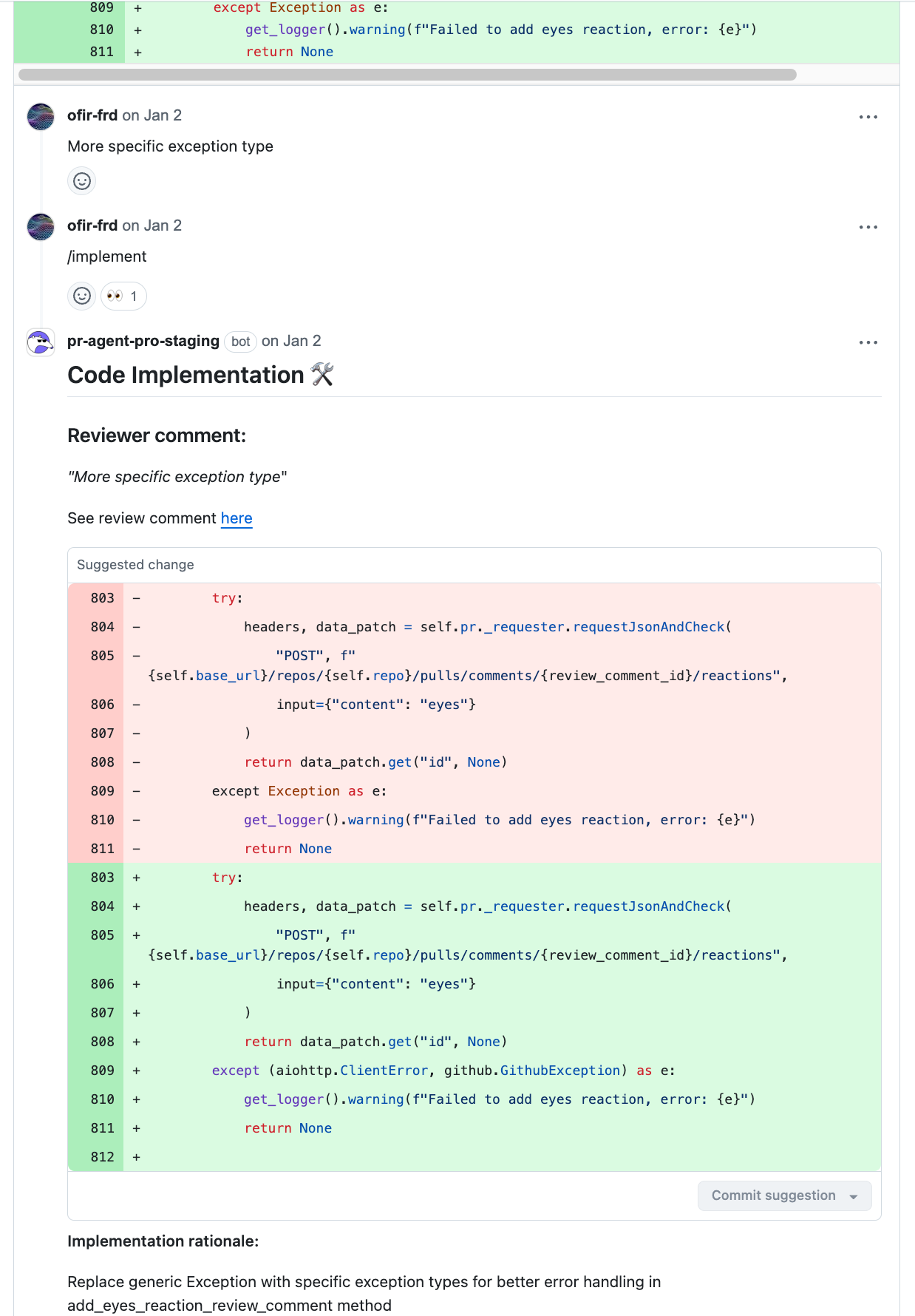Click ofir-frd avatar beside first comment
The width and height of the screenshot is (915, 1316).
pos(41,117)
